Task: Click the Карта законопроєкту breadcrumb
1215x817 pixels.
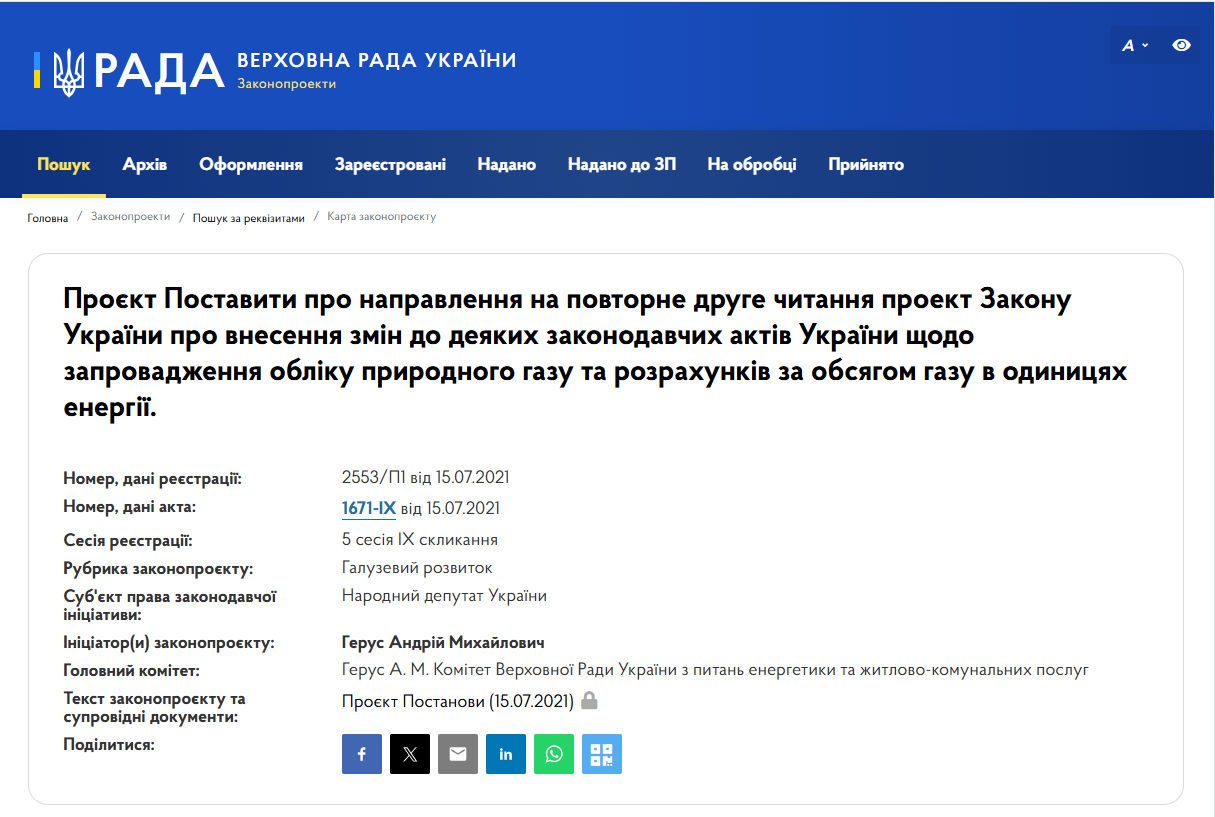Action: tap(382, 216)
